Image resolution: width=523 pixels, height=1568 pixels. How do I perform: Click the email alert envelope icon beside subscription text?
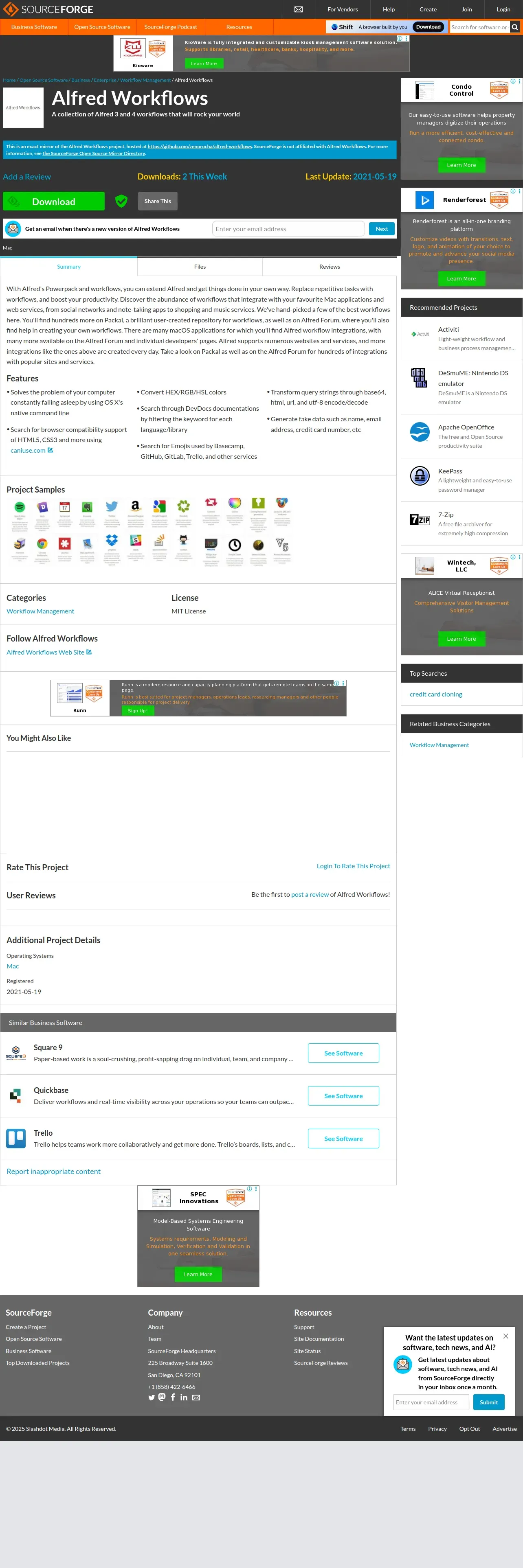pyautogui.click(x=13, y=229)
